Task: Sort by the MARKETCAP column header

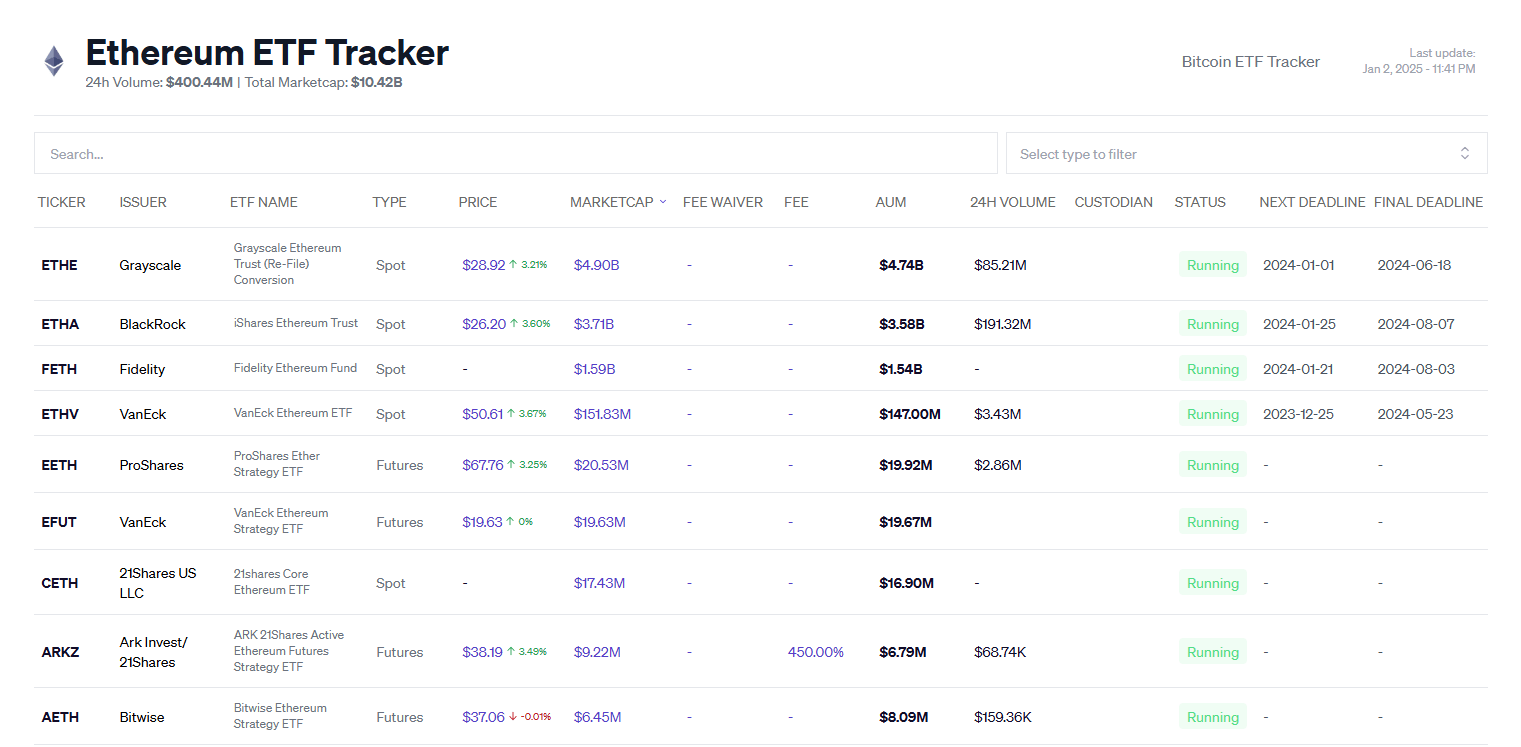Action: click(611, 202)
